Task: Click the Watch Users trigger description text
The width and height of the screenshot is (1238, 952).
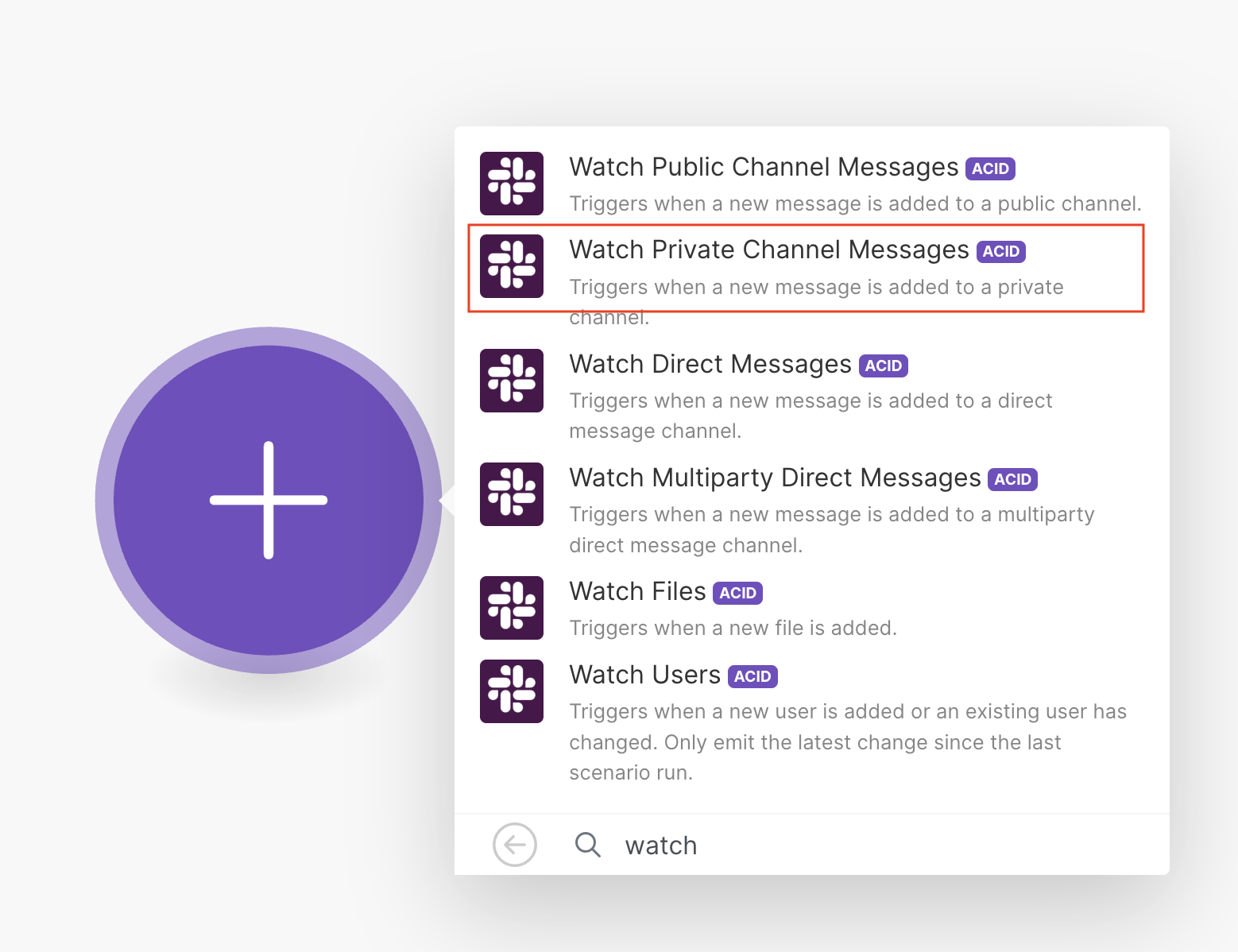Action: coord(847,741)
